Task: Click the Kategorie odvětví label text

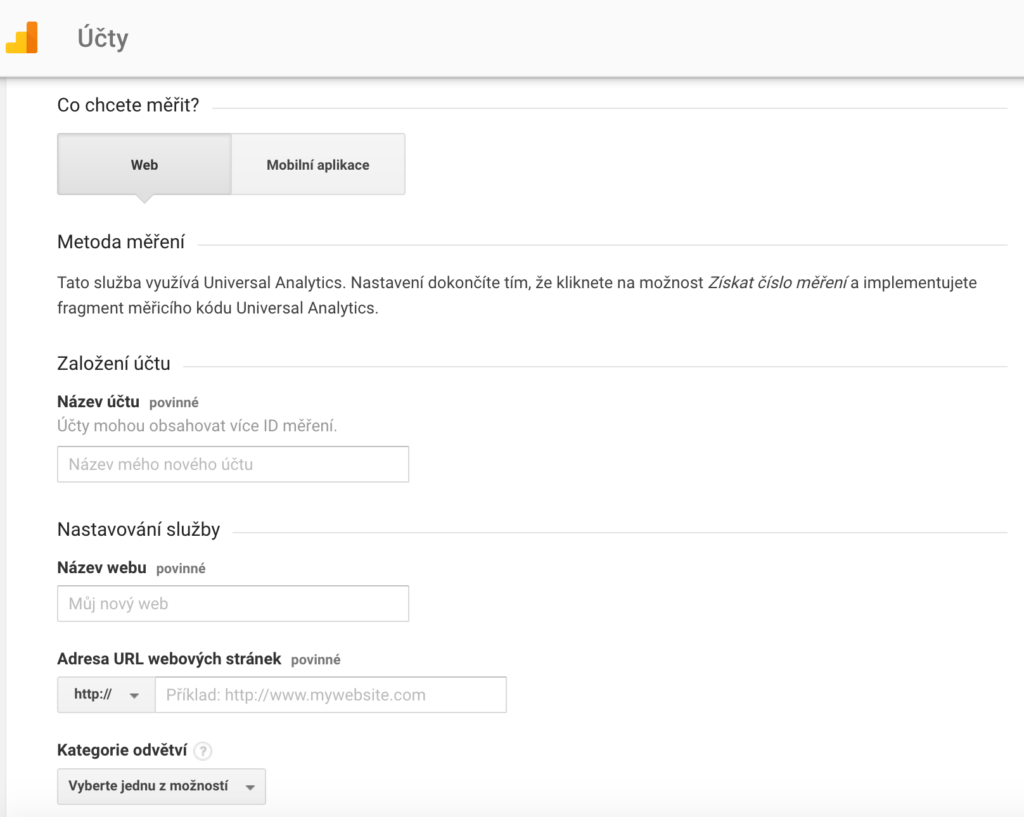Action: (121, 751)
